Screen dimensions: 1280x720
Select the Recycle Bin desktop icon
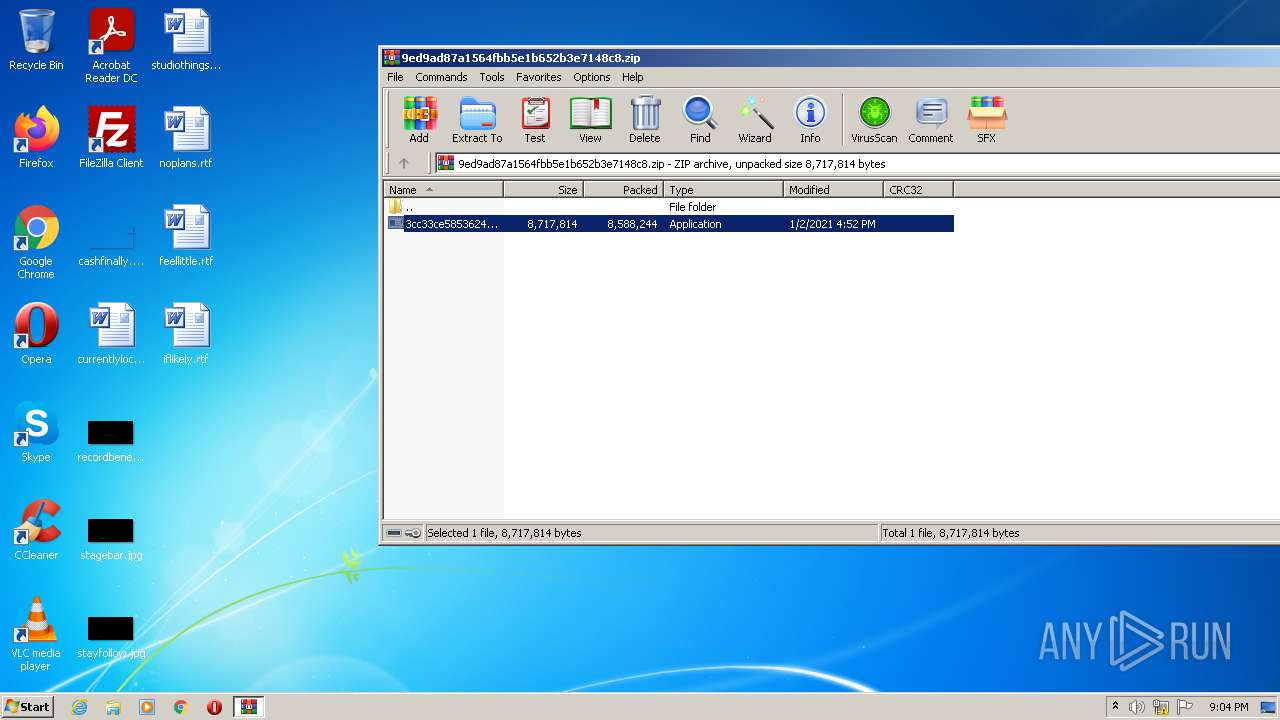pos(36,40)
